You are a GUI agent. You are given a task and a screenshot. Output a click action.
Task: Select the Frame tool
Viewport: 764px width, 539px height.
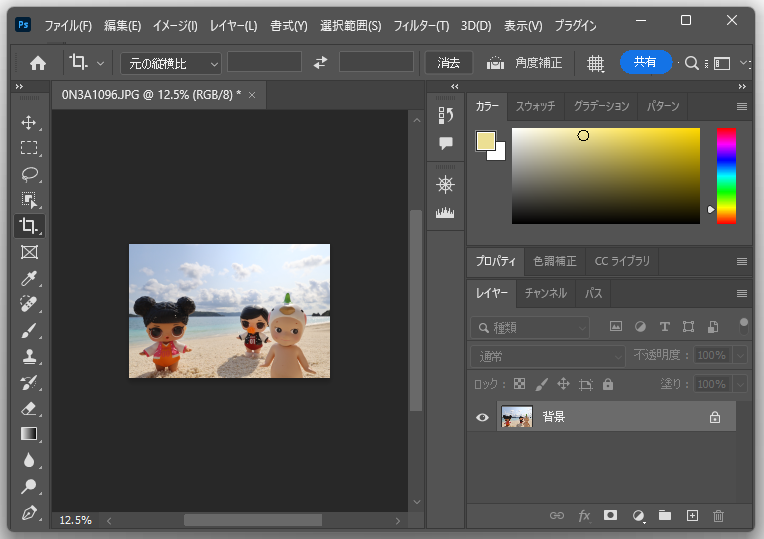[x=29, y=252]
